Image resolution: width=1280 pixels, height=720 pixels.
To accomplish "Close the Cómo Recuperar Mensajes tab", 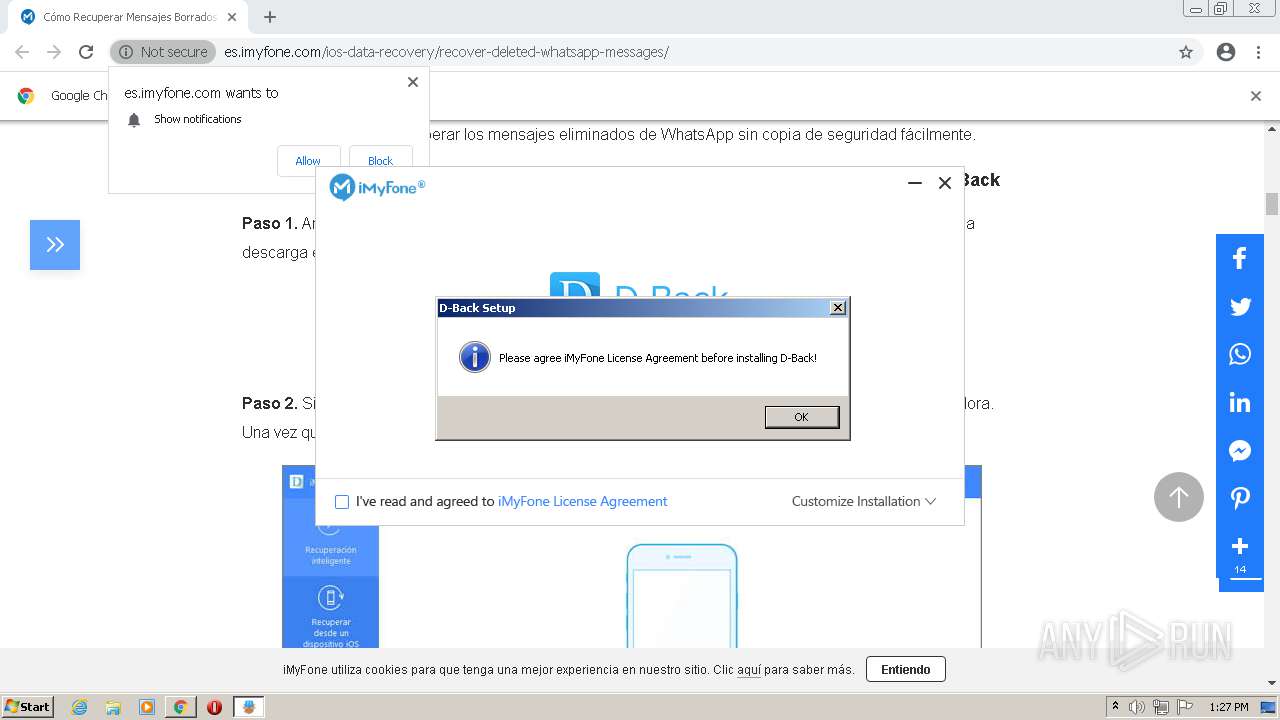I will pyautogui.click(x=233, y=17).
